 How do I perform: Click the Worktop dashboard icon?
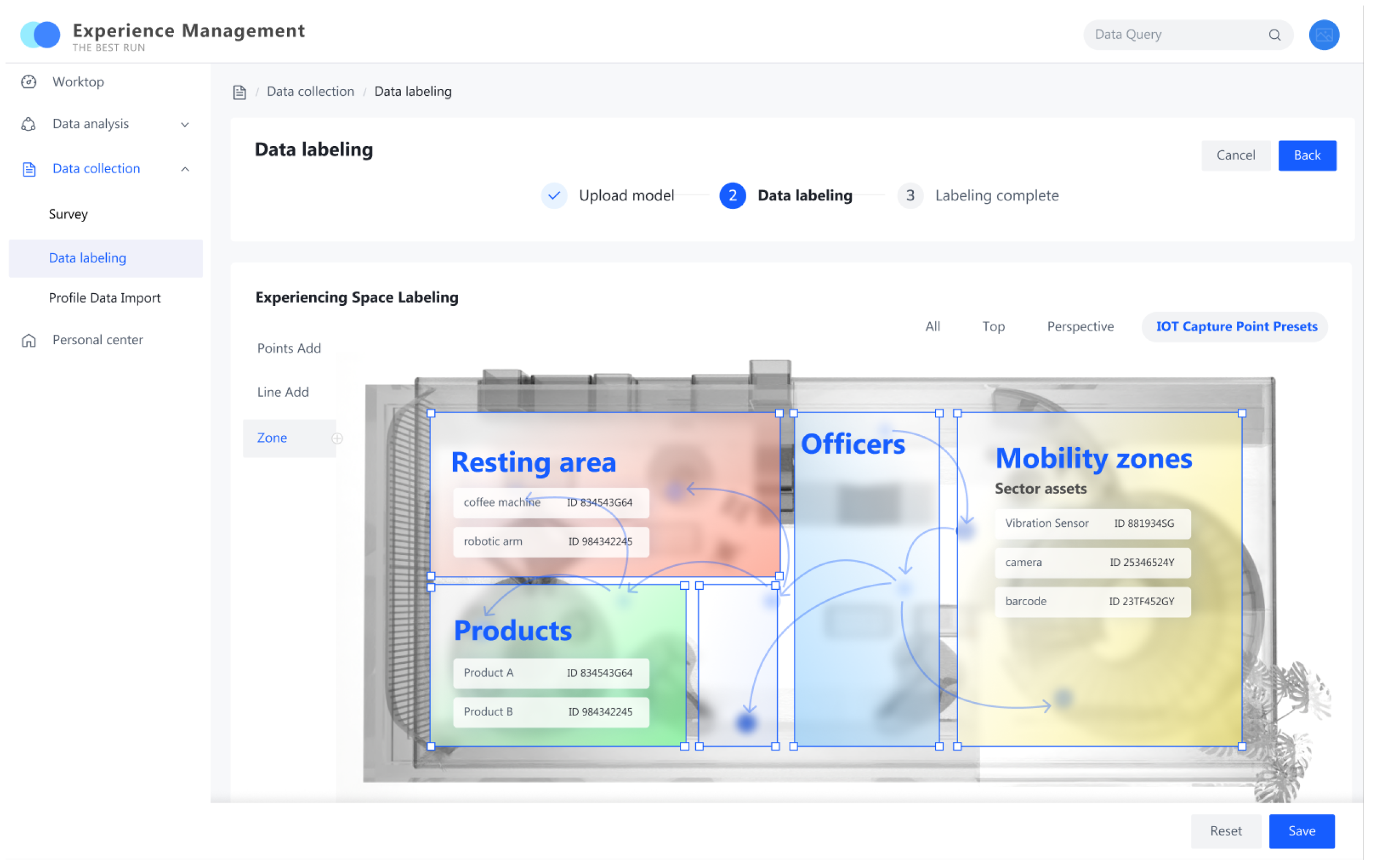point(29,82)
